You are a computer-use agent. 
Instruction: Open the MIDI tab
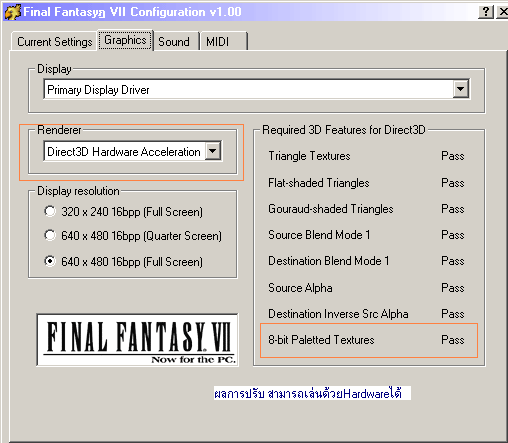223,42
